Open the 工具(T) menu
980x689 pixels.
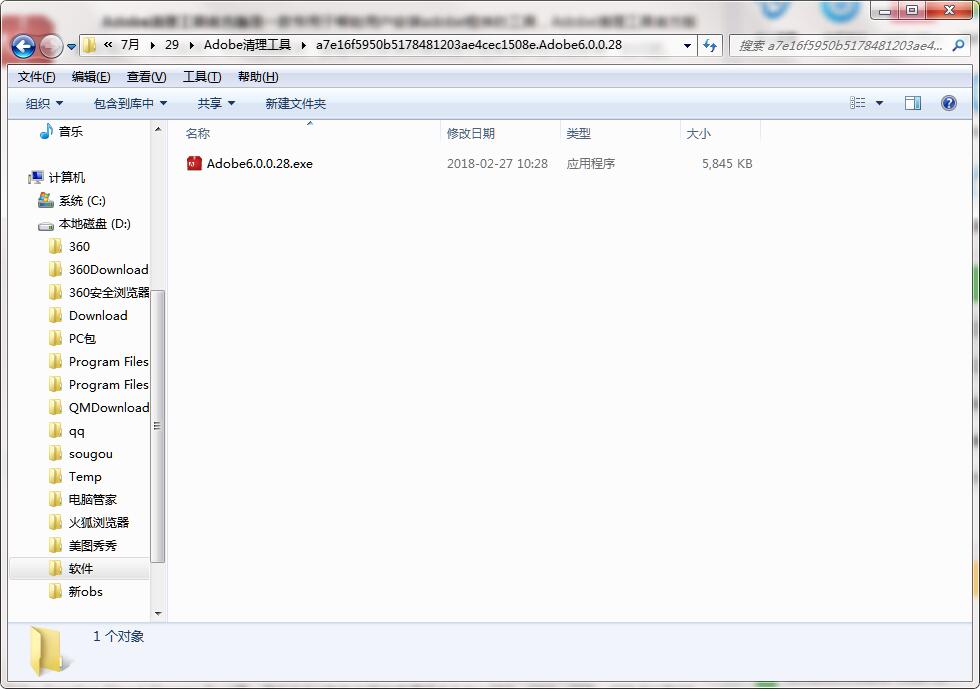pyautogui.click(x=202, y=77)
